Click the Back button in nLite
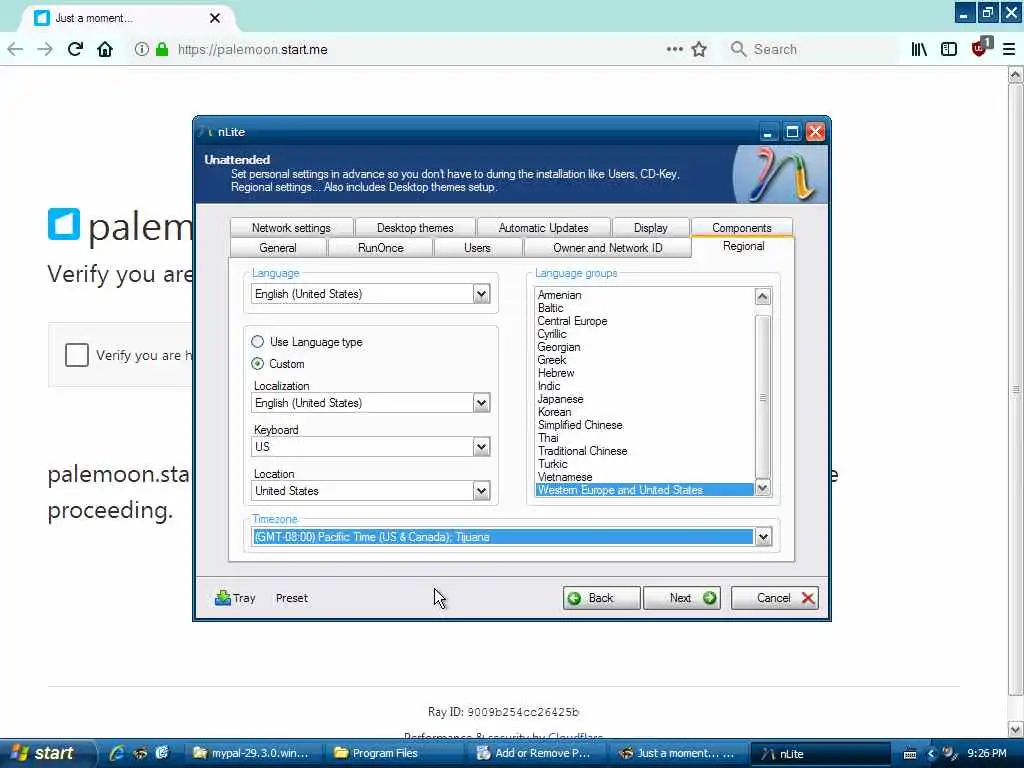This screenshot has width=1024, height=768. click(x=601, y=598)
